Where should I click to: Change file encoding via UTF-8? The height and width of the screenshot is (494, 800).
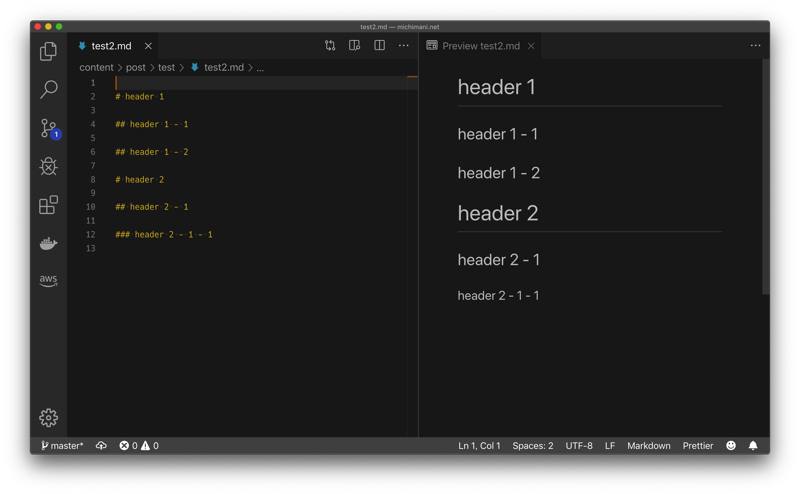[x=579, y=446]
